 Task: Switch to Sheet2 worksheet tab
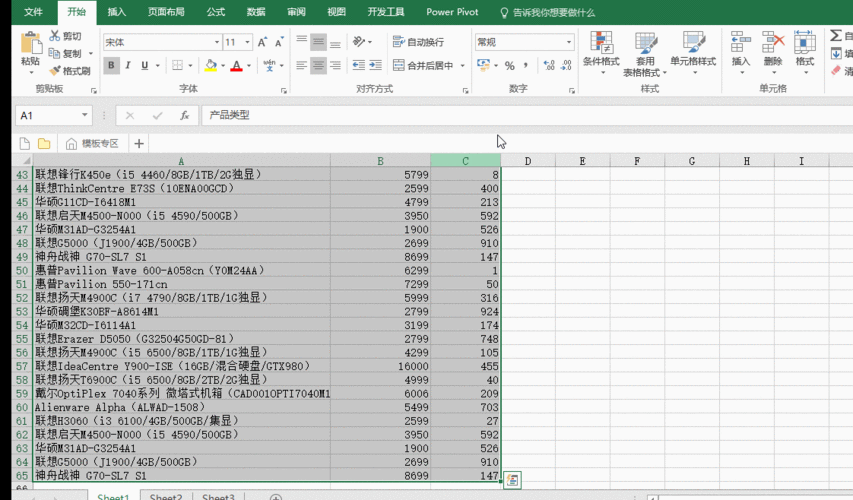coord(166,496)
